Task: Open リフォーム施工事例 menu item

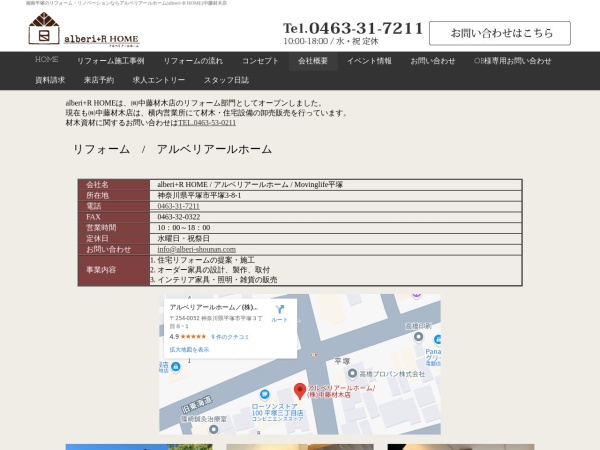Action: (111, 61)
